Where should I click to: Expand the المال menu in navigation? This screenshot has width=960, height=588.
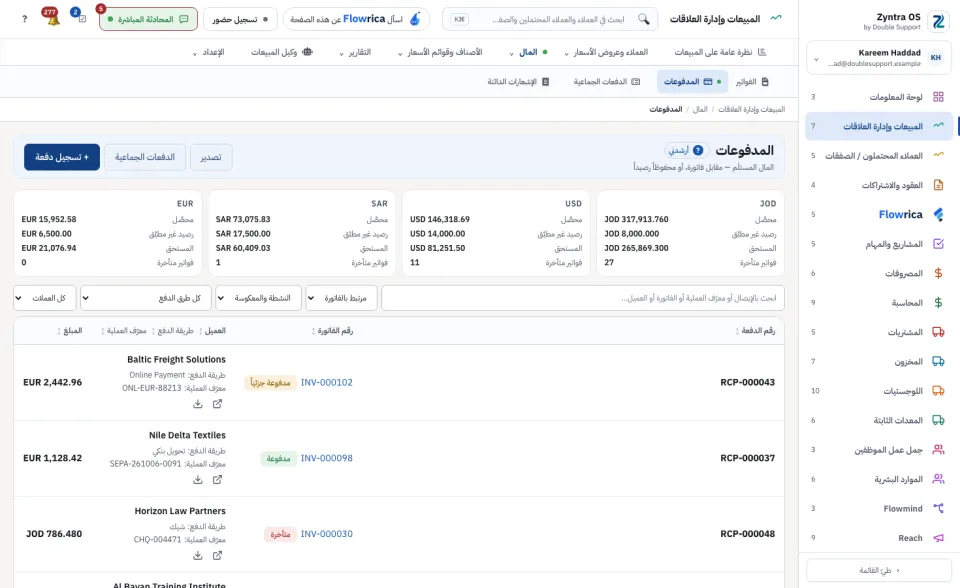click(x=528, y=52)
